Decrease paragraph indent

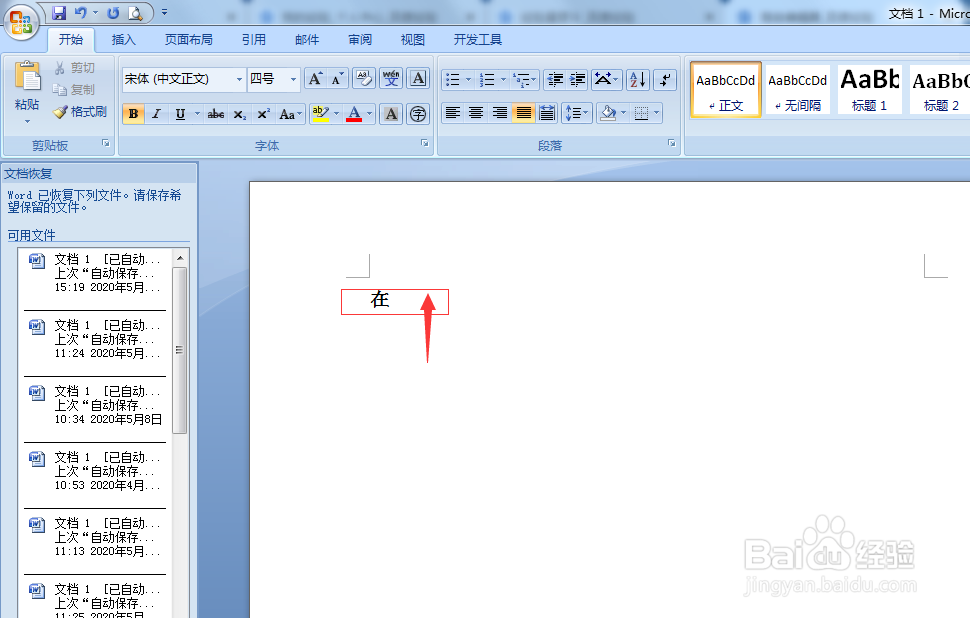tap(555, 80)
